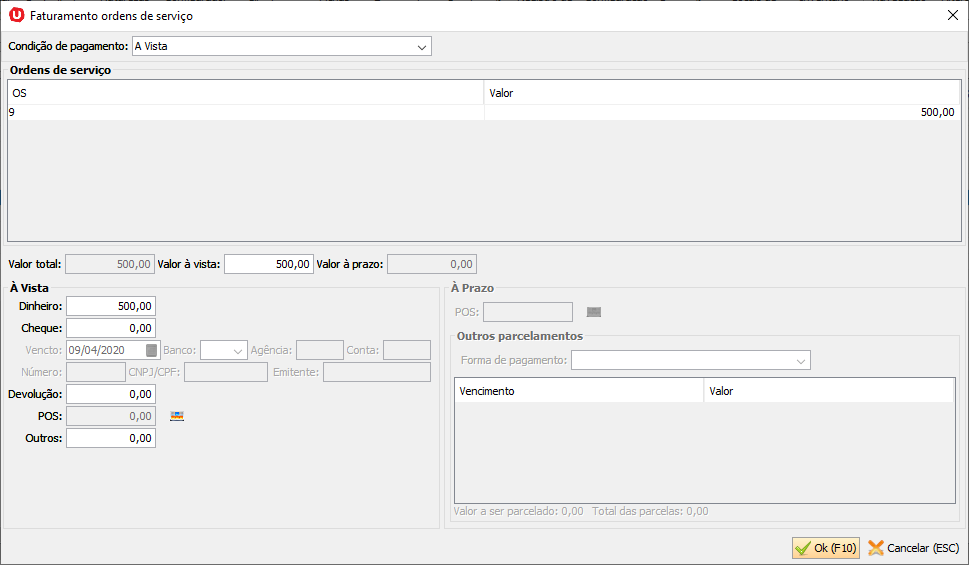
Task: Click the application logo in the title bar
Action: click(x=16, y=15)
